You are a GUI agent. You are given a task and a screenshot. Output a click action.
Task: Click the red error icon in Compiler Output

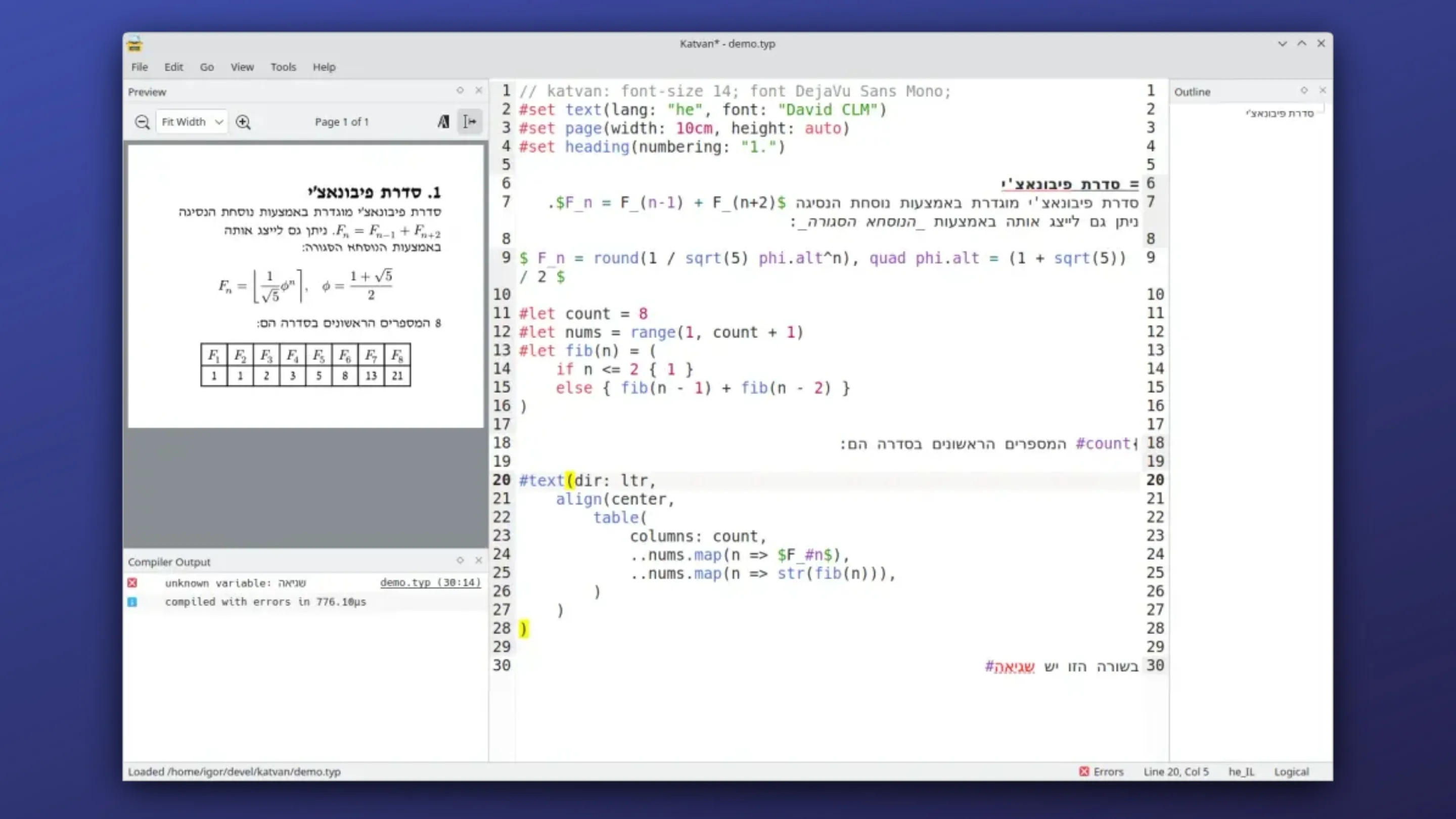pos(132,583)
